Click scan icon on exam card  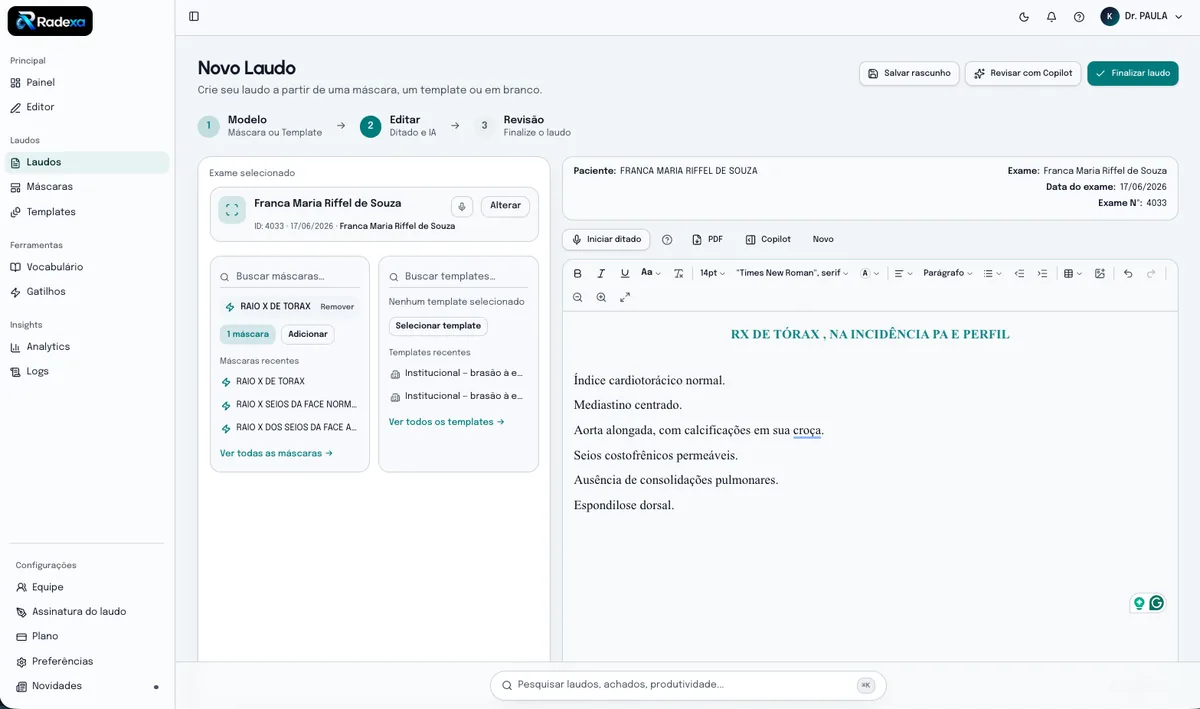pyautogui.click(x=232, y=210)
